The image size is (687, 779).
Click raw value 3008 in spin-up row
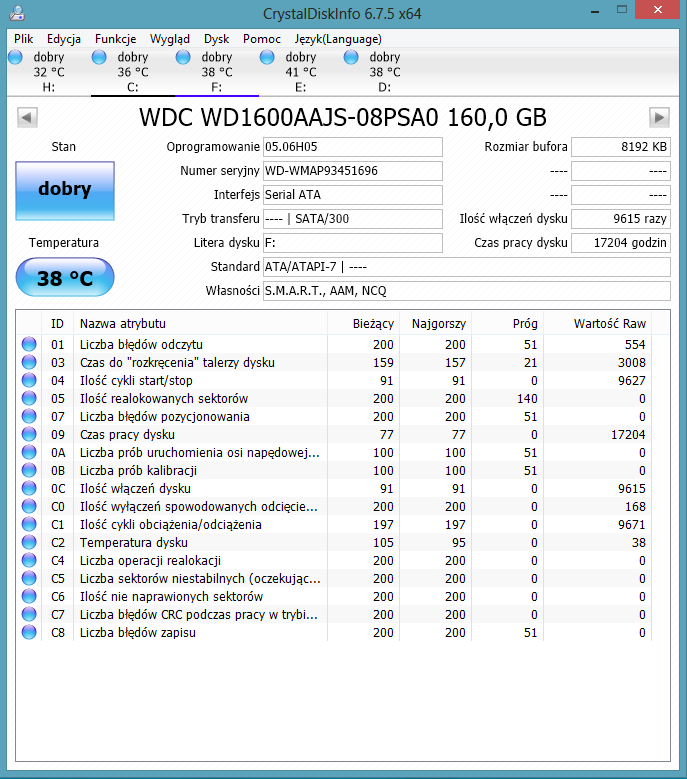pyautogui.click(x=631, y=363)
